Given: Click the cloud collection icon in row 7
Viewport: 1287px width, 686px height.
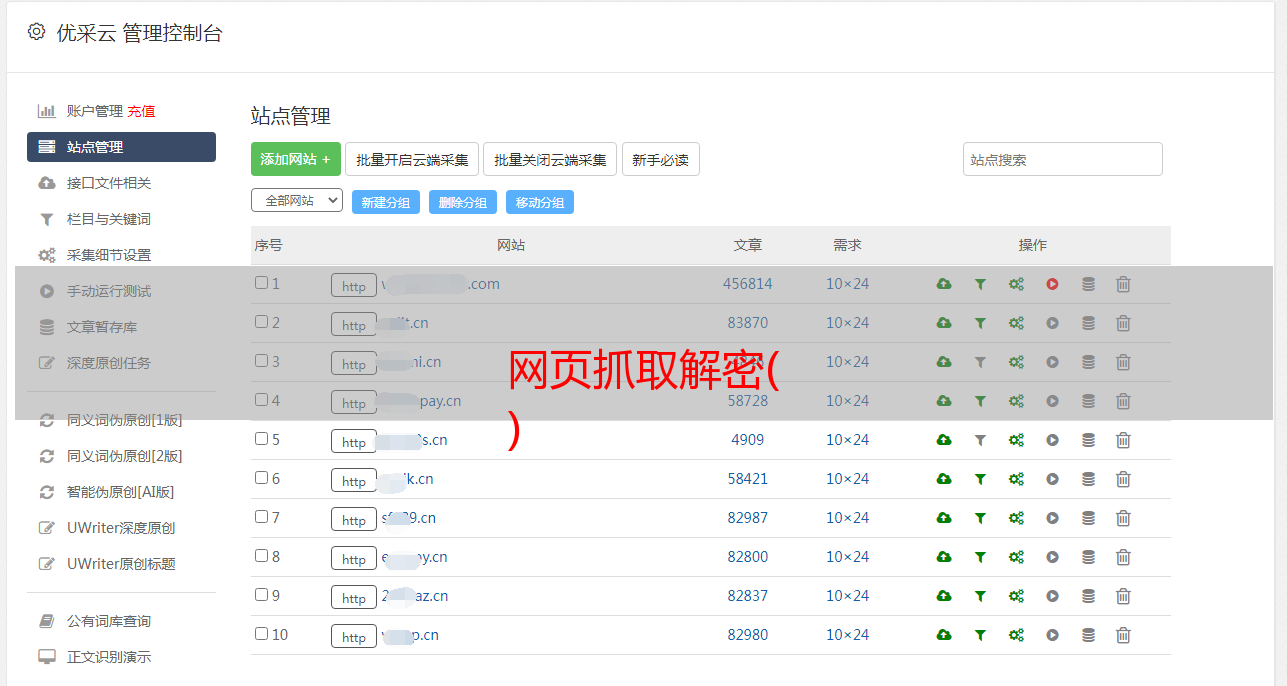Looking at the screenshot, I should pos(944,518).
